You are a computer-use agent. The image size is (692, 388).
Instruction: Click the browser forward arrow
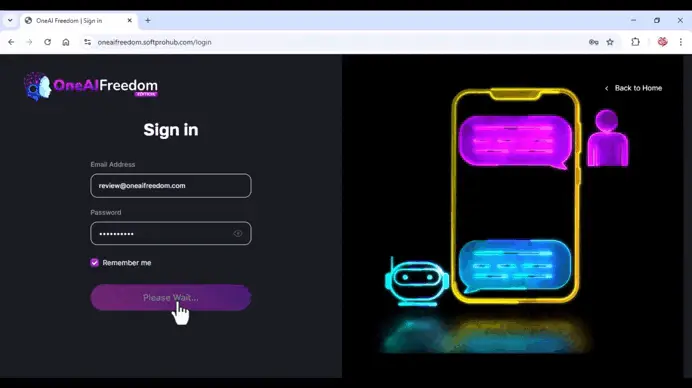29,42
